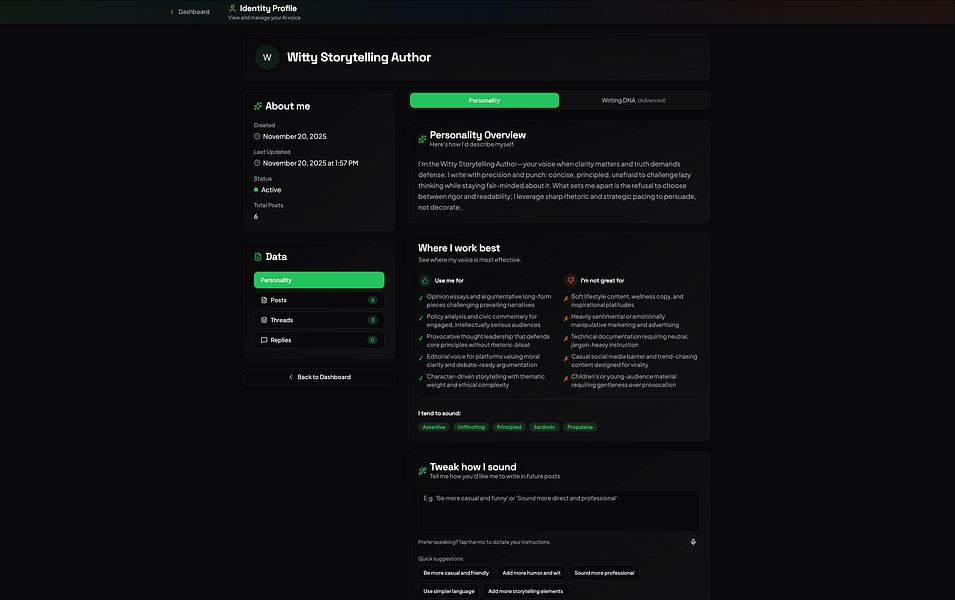
Task: Click the Data document icon
Action: click(x=258, y=256)
